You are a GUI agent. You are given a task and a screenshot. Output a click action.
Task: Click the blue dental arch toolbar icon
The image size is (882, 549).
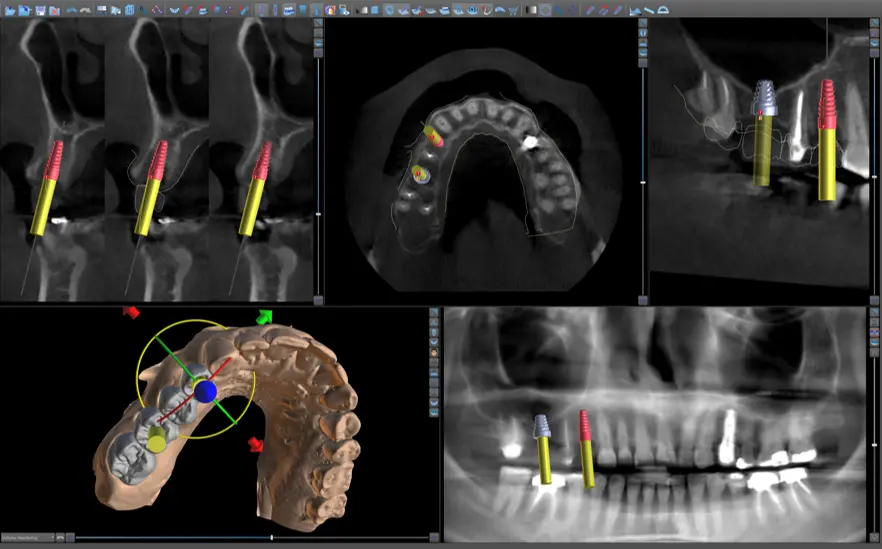tap(174, 10)
